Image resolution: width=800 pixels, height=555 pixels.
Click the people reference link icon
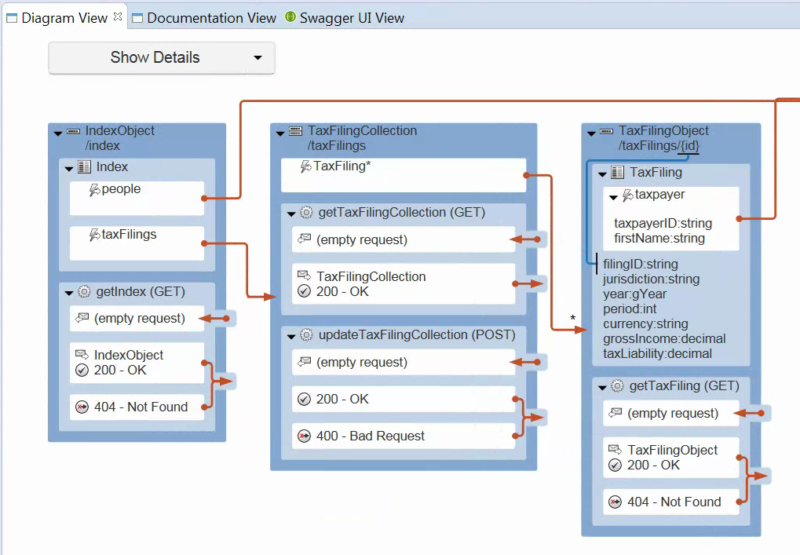[x=95, y=190]
